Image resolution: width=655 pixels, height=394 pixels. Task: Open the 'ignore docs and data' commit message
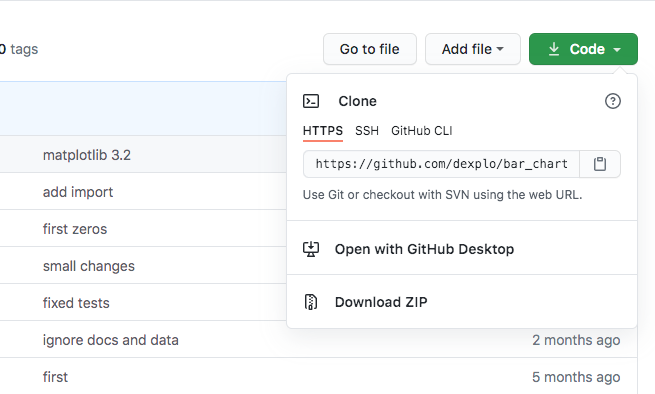111,340
